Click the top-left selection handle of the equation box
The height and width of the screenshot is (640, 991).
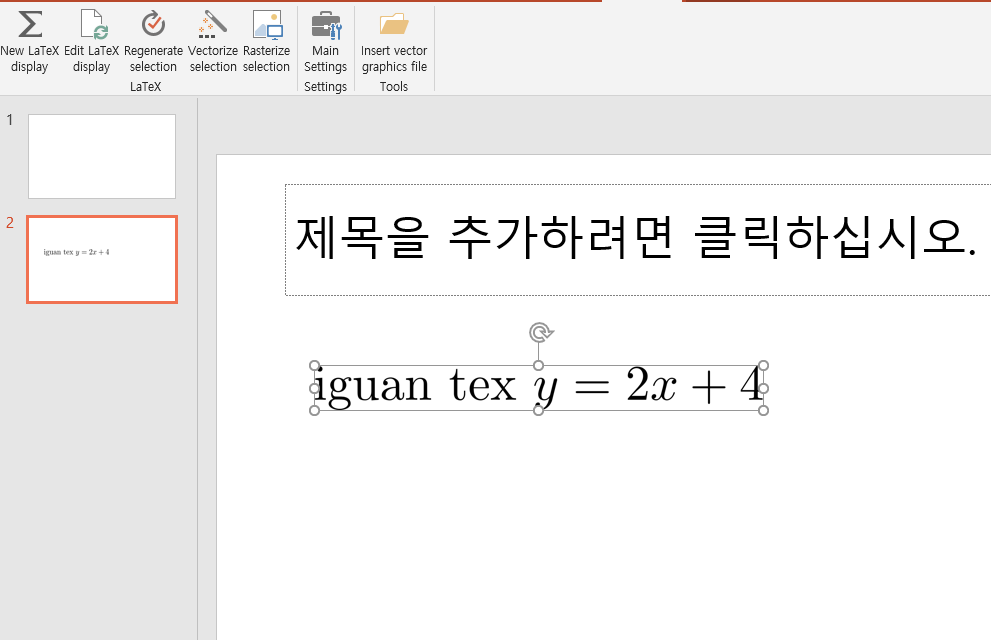coord(315,363)
